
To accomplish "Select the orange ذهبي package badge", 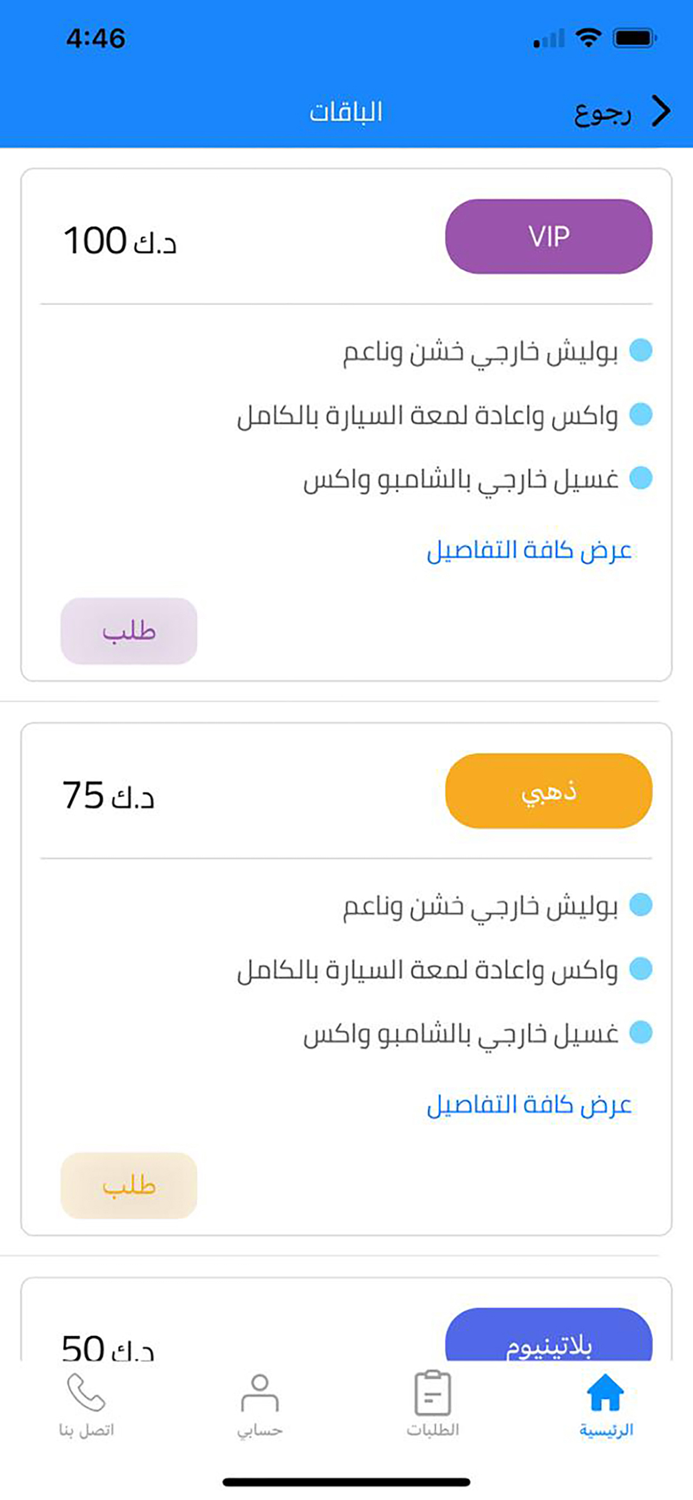I will (548, 790).
